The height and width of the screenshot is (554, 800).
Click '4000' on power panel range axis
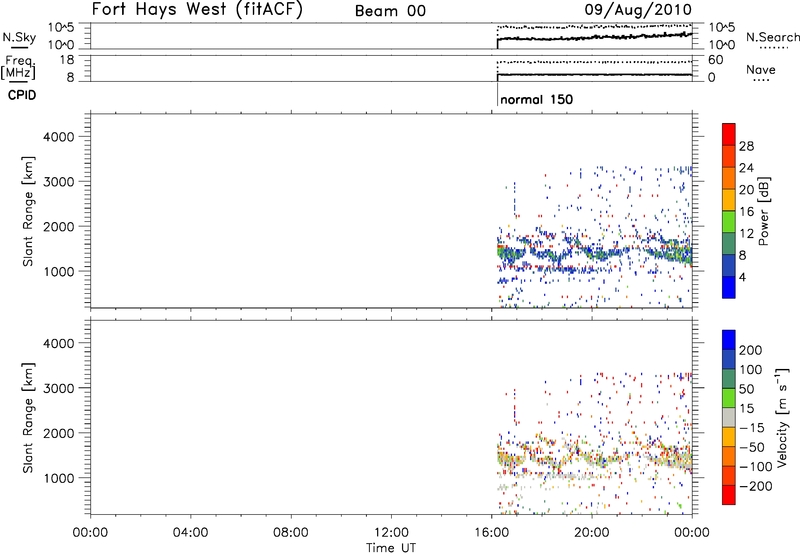click(59, 137)
